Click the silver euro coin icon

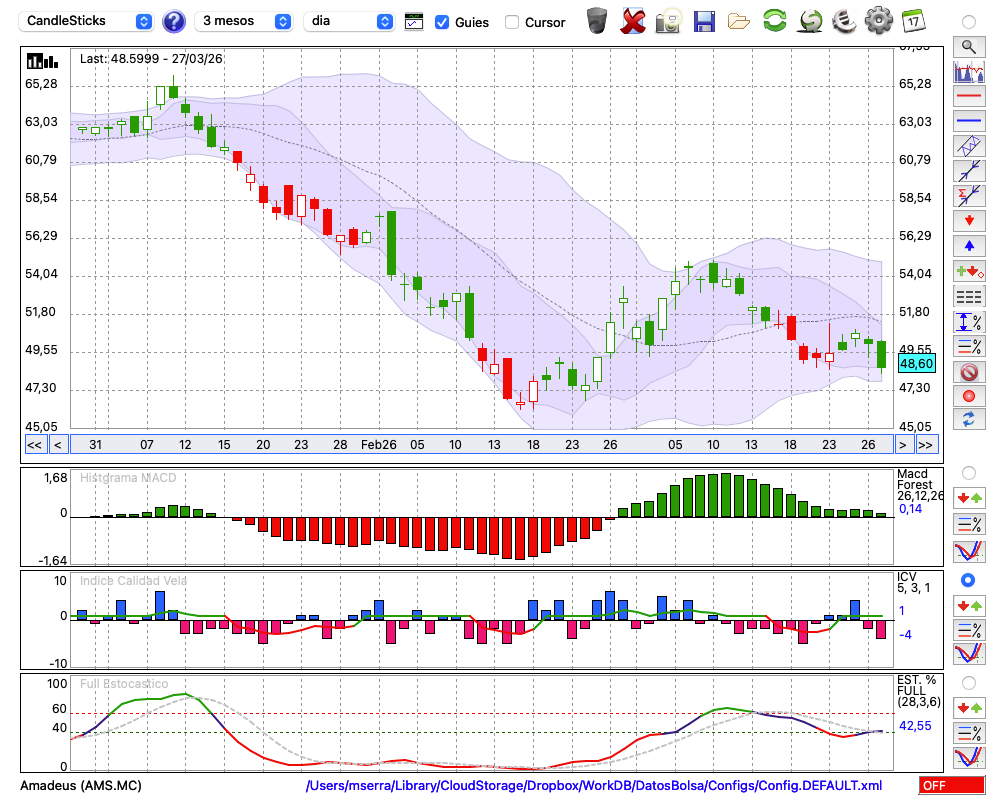(844, 20)
